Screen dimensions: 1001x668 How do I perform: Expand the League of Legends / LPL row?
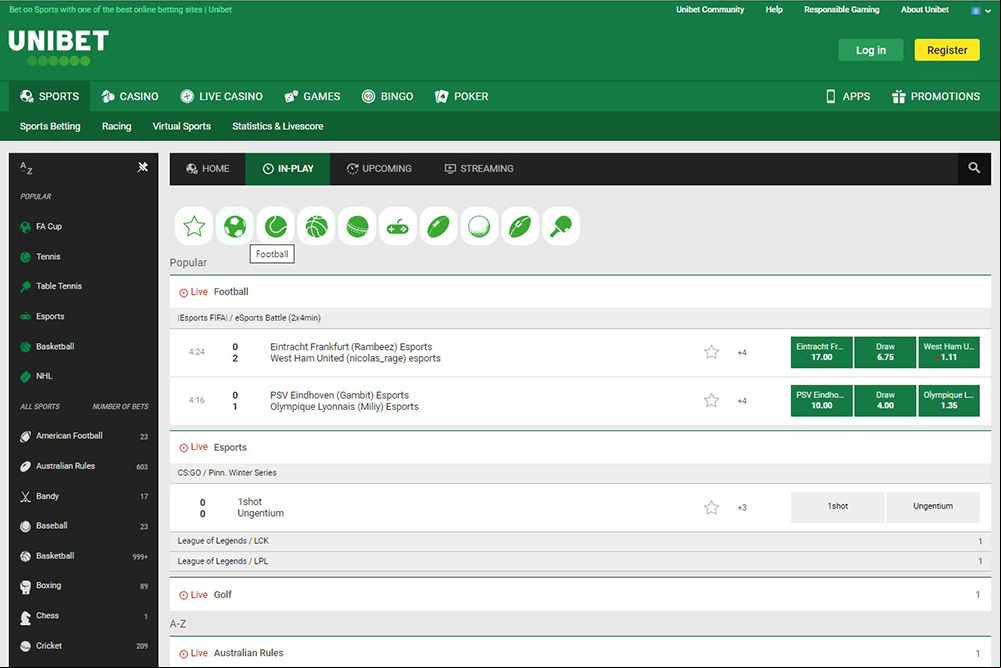[580, 561]
